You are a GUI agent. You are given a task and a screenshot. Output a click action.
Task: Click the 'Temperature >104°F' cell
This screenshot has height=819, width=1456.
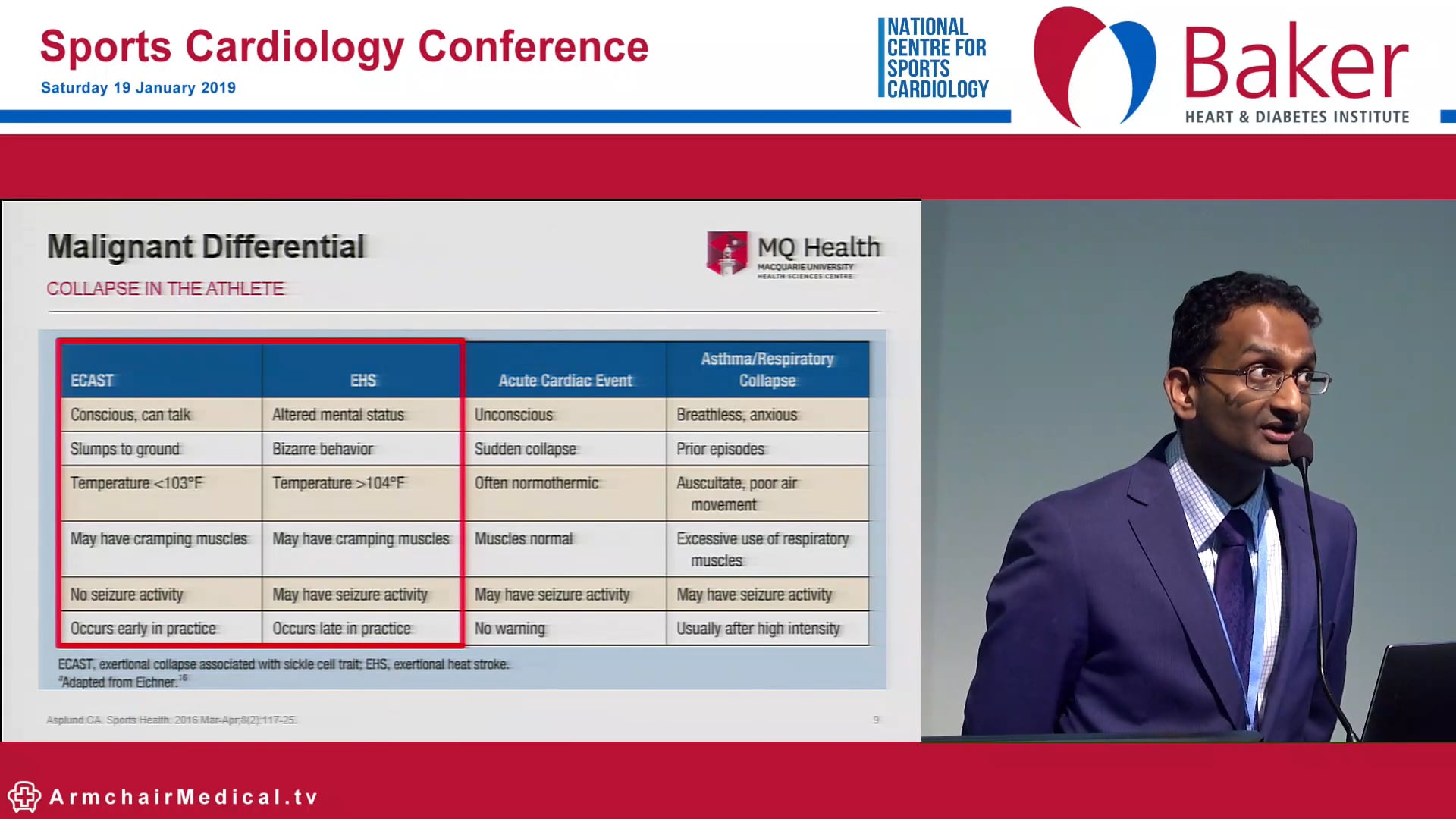[x=338, y=483]
